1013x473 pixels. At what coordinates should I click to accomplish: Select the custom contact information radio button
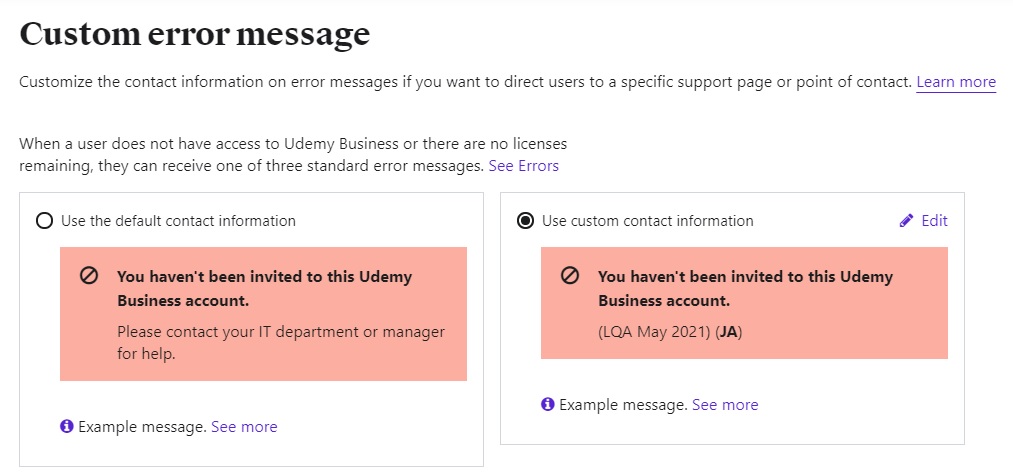pyautogui.click(x=525, y=221)
